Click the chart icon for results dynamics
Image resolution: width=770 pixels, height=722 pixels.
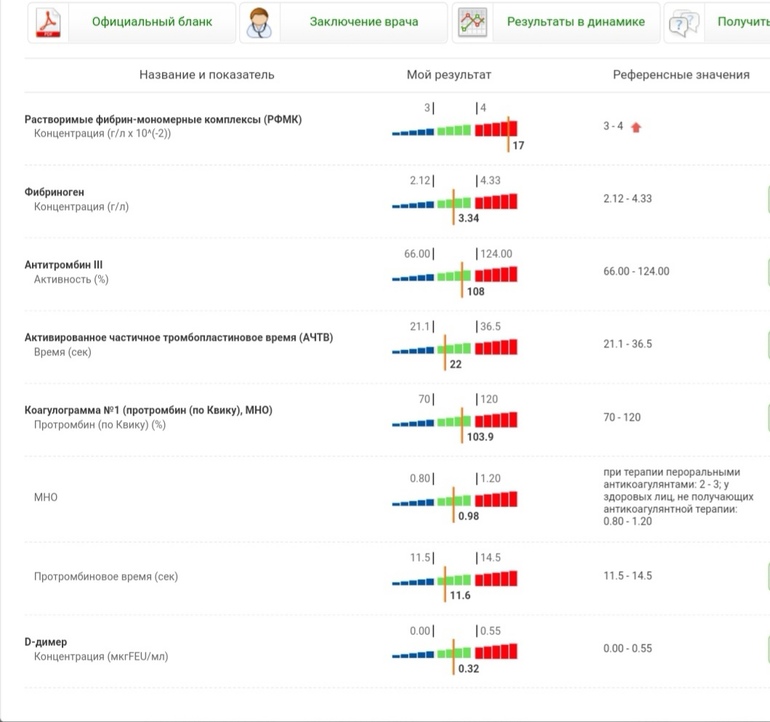(x=473, y=22)
